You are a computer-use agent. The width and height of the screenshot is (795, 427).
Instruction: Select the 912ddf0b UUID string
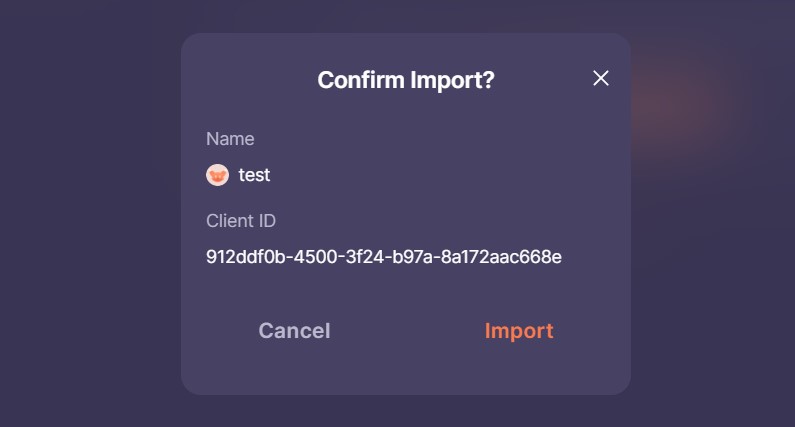383,257
